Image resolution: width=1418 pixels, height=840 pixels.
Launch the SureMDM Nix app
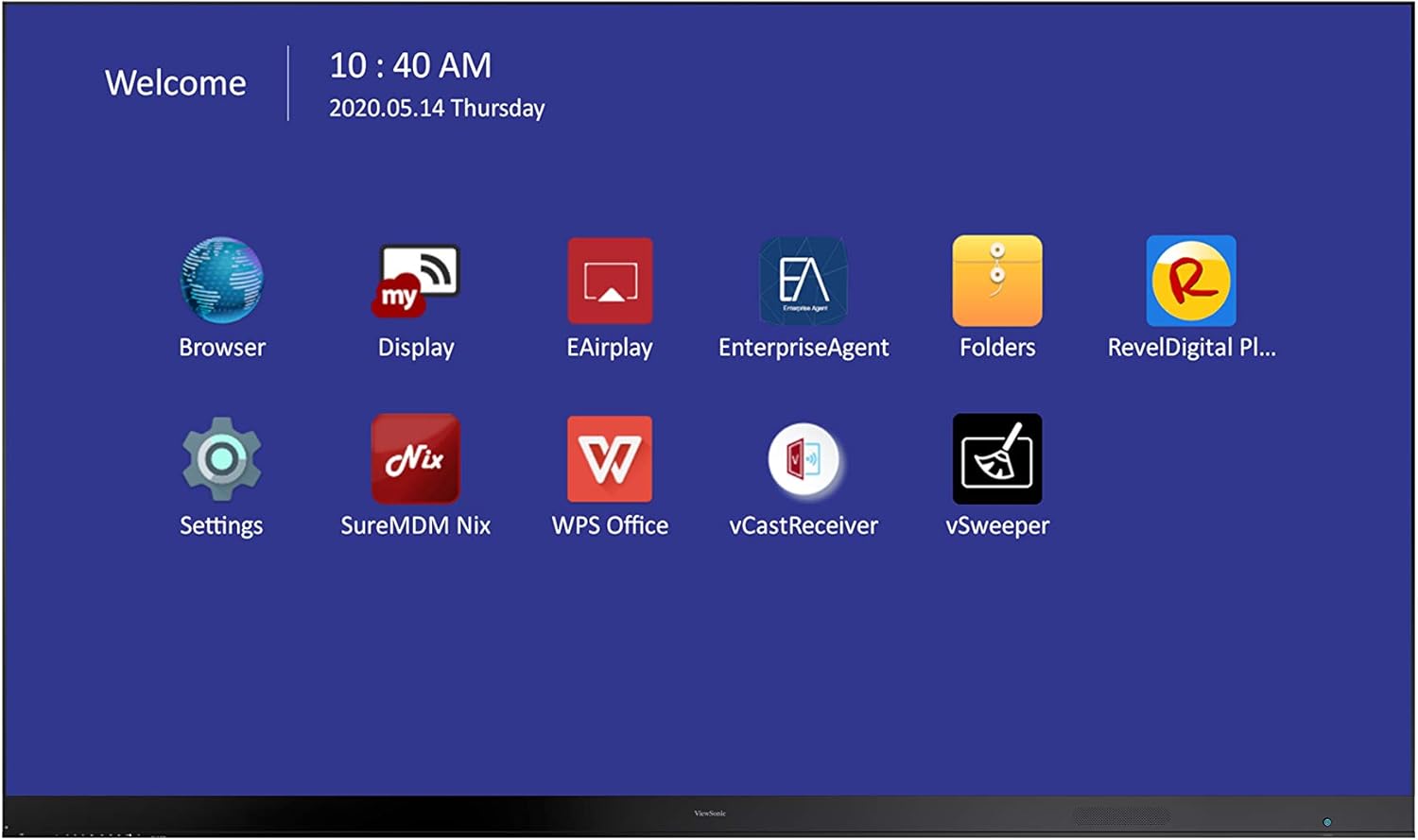pos(416,459)
